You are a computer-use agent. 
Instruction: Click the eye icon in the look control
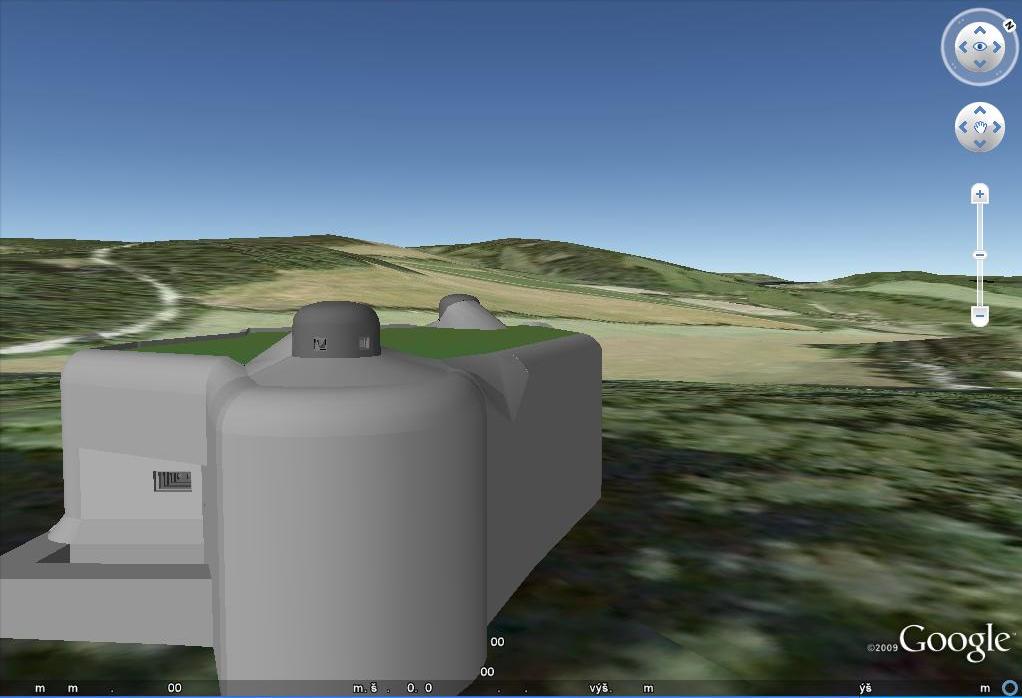(x=980, y=47)
